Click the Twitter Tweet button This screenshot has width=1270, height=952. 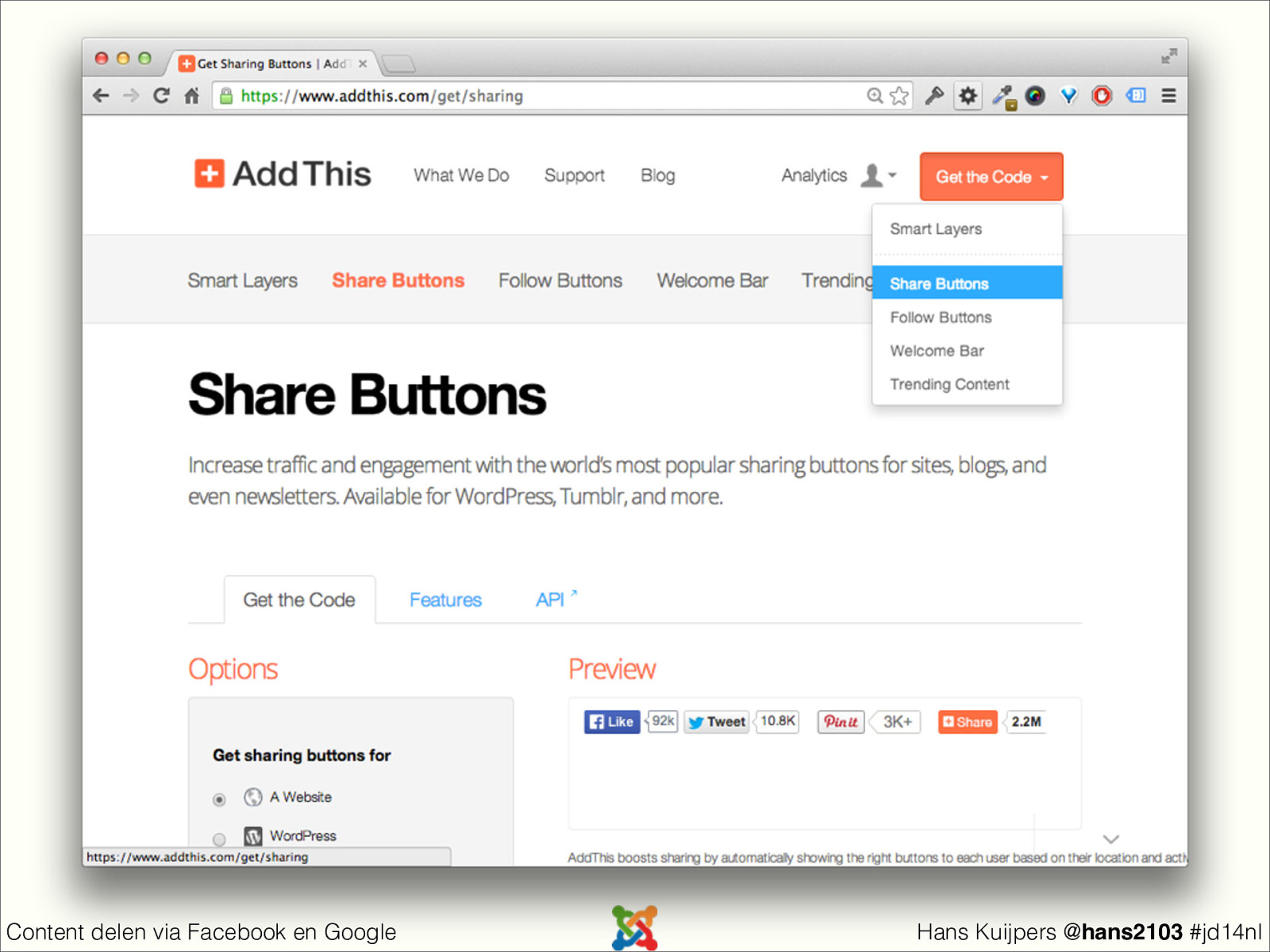[x=716, y=722]
